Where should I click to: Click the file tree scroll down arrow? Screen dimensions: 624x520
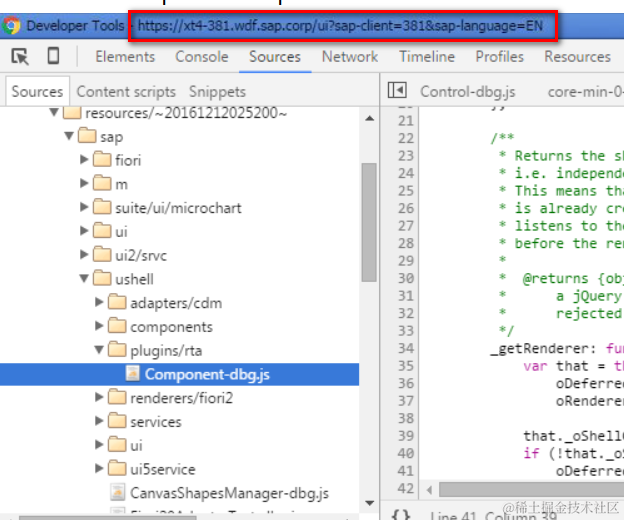[x=369, y=503]
